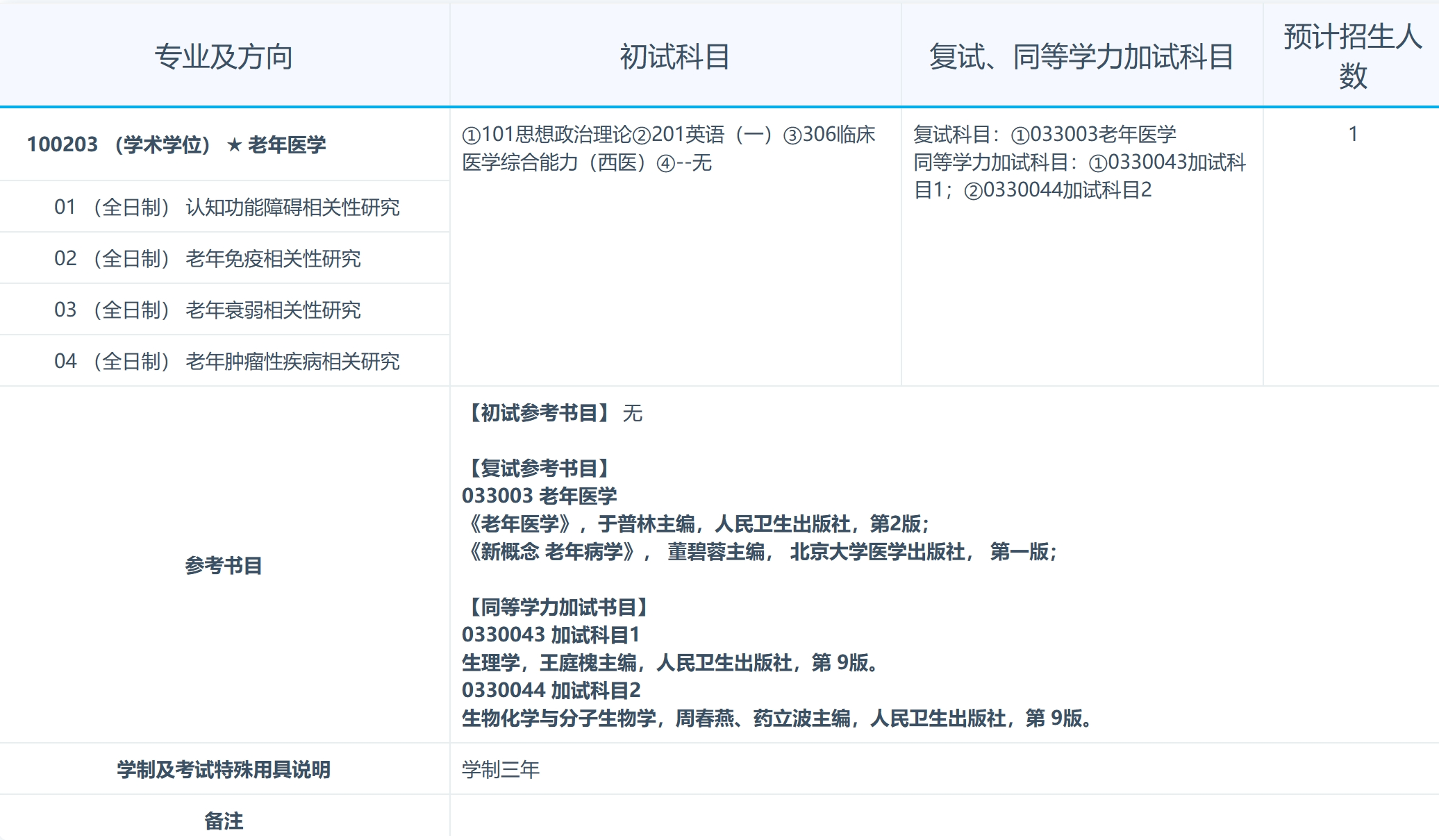Click the enrollment number 1 cell
Screen dimensions: 1439x840
(x=1351, y=134)
